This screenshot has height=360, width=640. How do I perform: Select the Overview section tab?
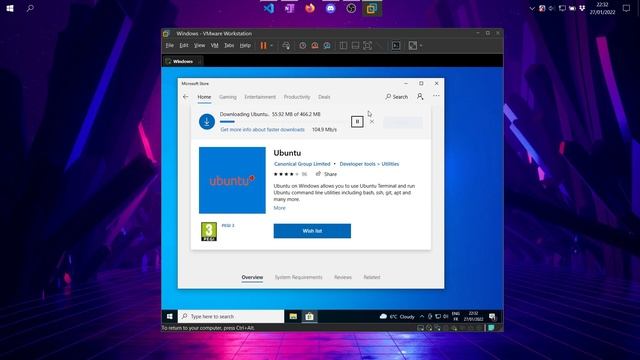252,277
